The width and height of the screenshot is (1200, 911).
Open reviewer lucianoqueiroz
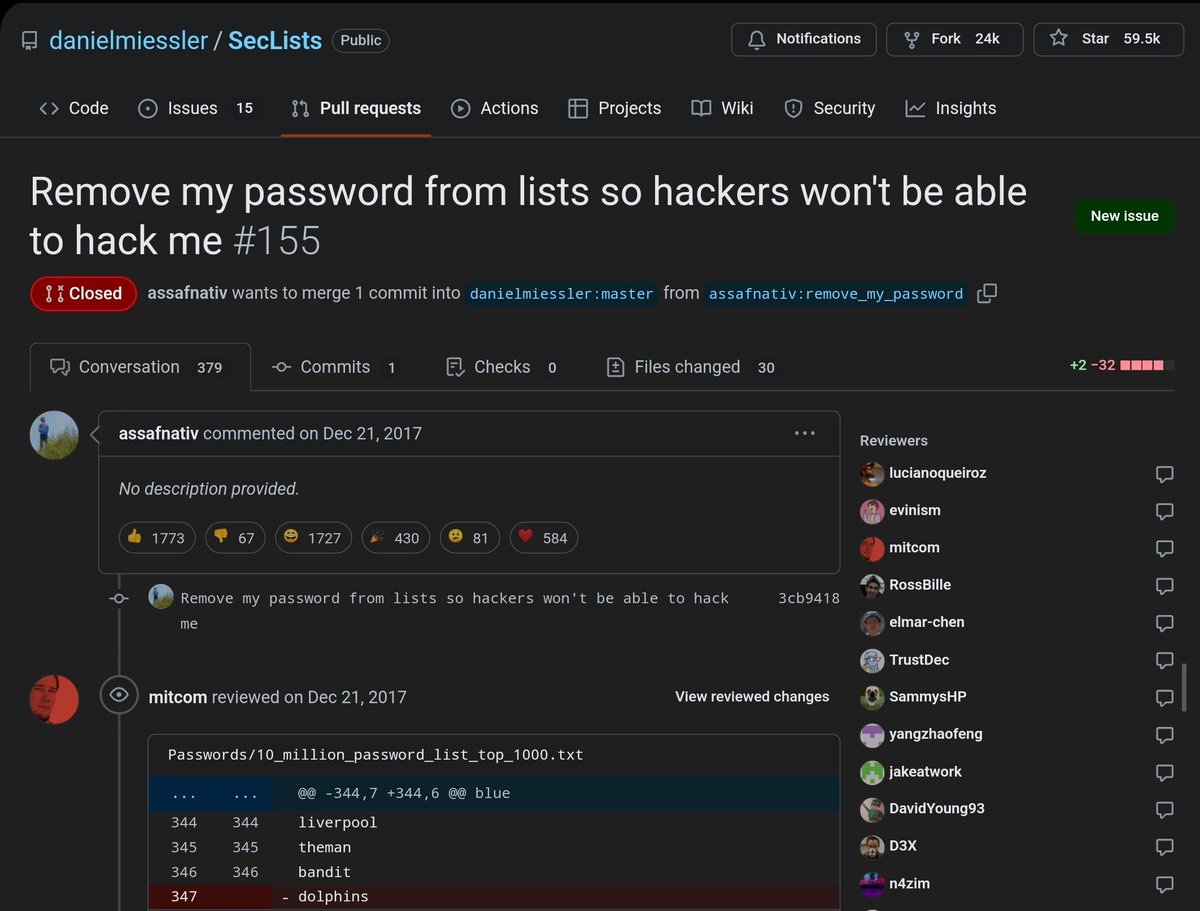pos(938,473)
